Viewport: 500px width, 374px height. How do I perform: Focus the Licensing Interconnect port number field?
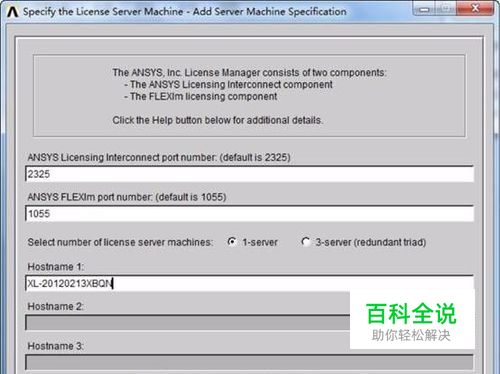tap(249, 174)
